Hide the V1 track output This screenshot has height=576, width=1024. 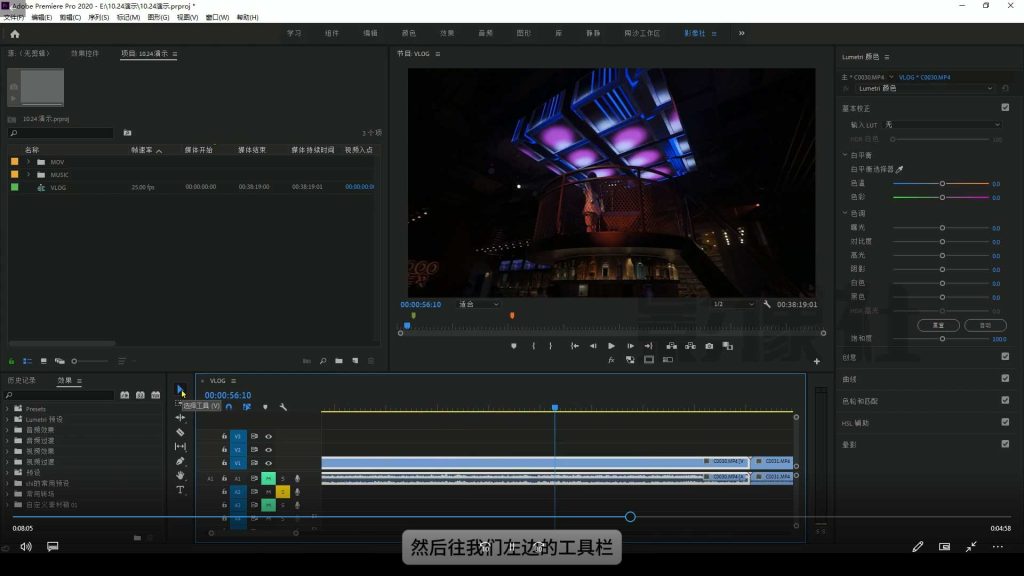point(268,463)
